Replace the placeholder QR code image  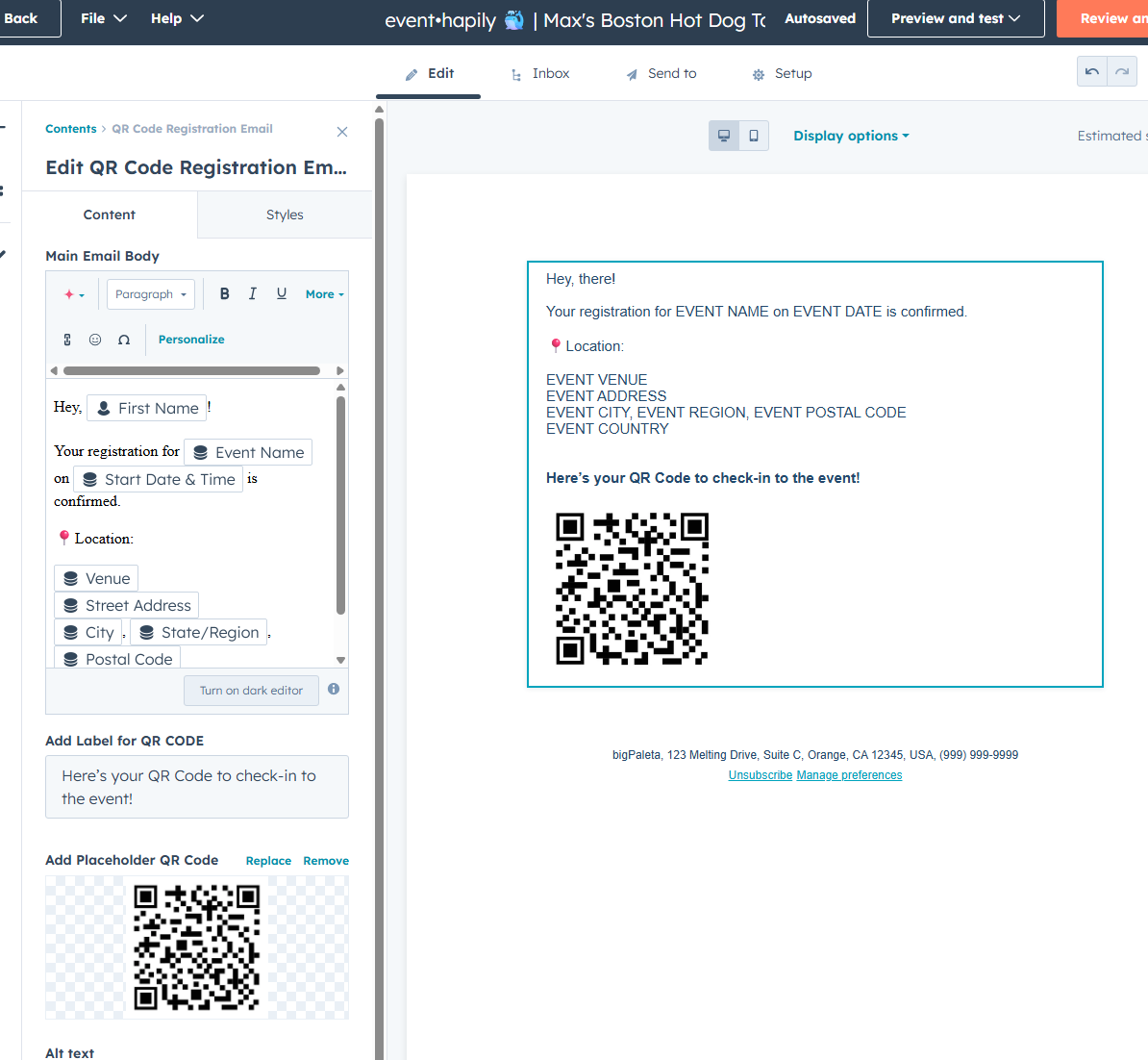(x=268, y=861)
